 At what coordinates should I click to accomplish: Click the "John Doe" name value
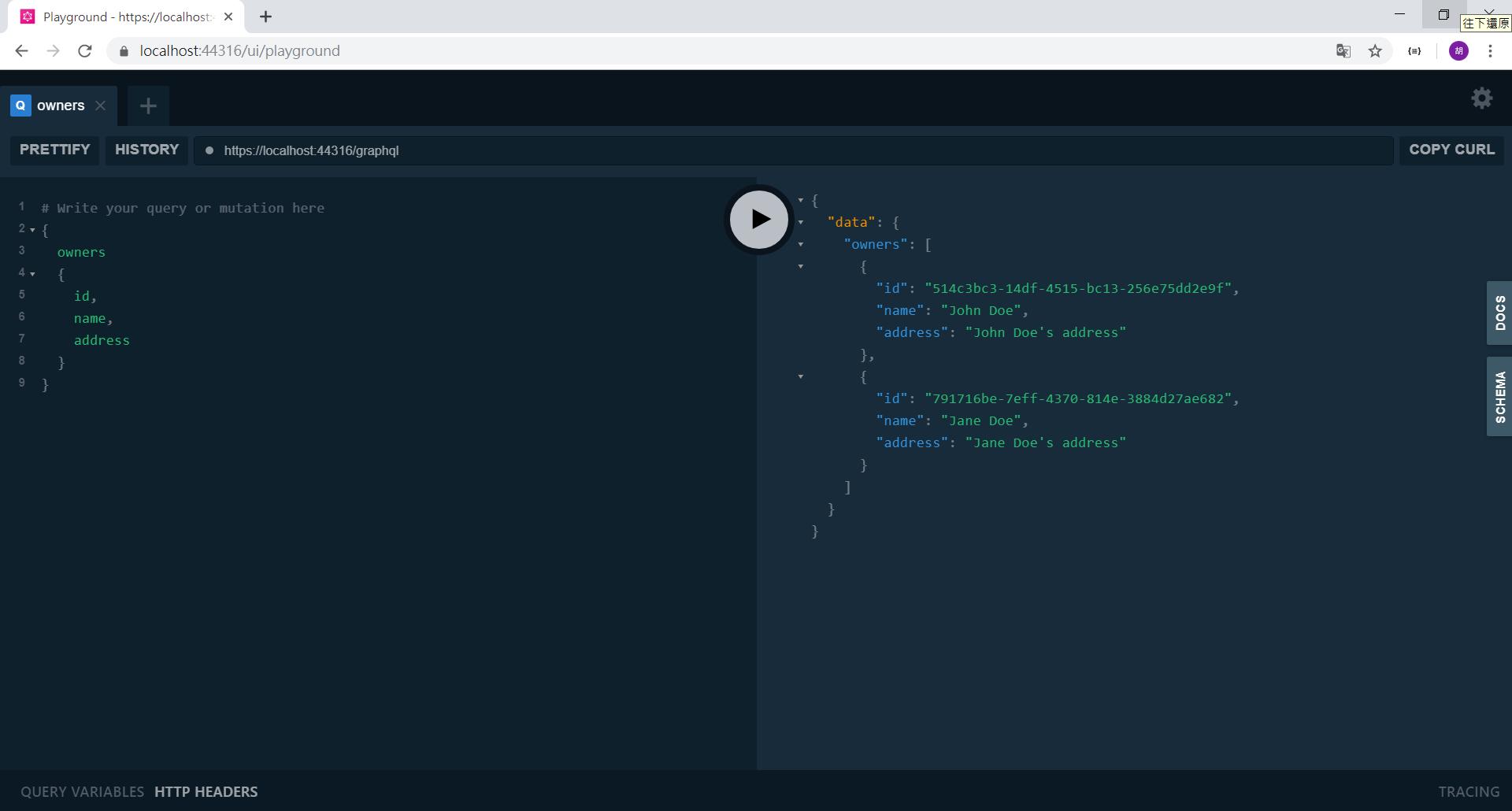[981, 310]
